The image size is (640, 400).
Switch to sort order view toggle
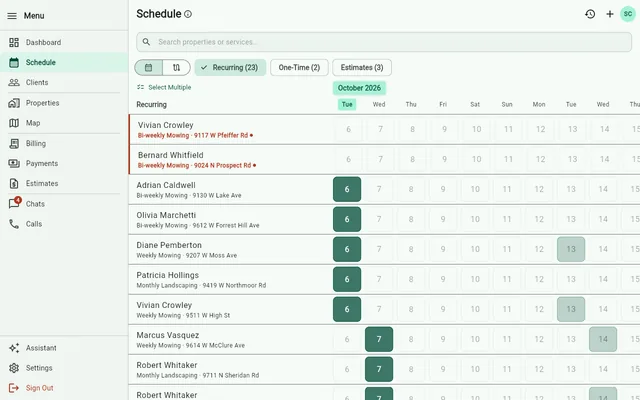tap(176, 67)
